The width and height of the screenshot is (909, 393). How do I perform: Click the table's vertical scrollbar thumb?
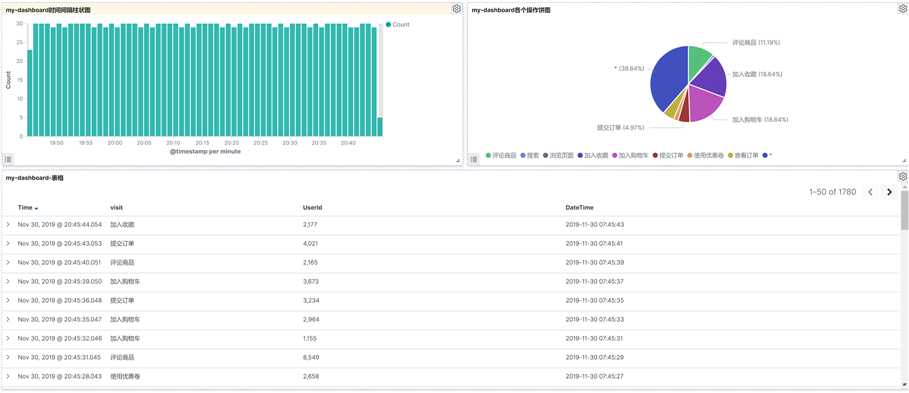(x=904, y=210)
